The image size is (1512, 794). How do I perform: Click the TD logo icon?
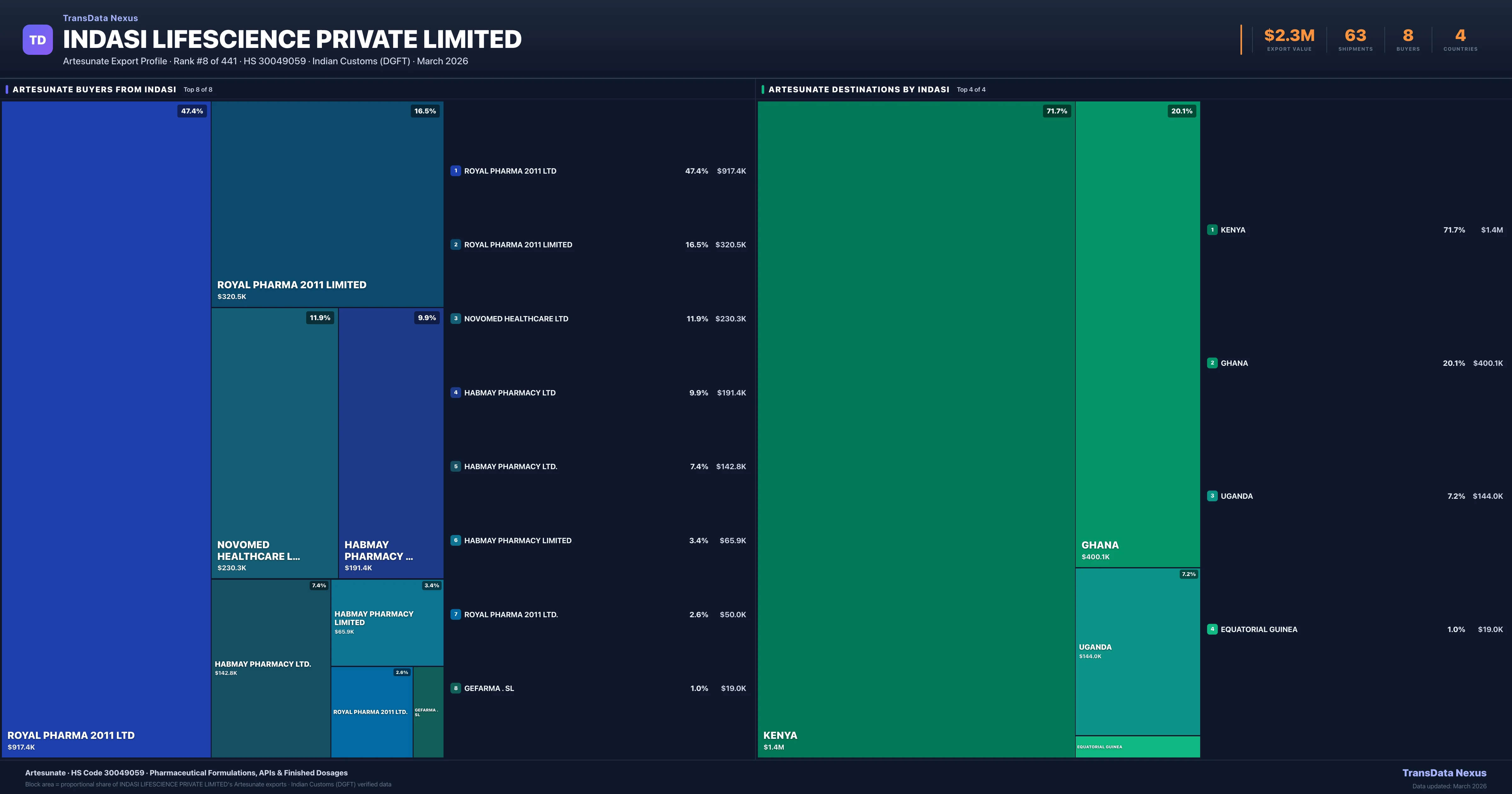click(x=37, y=39)
